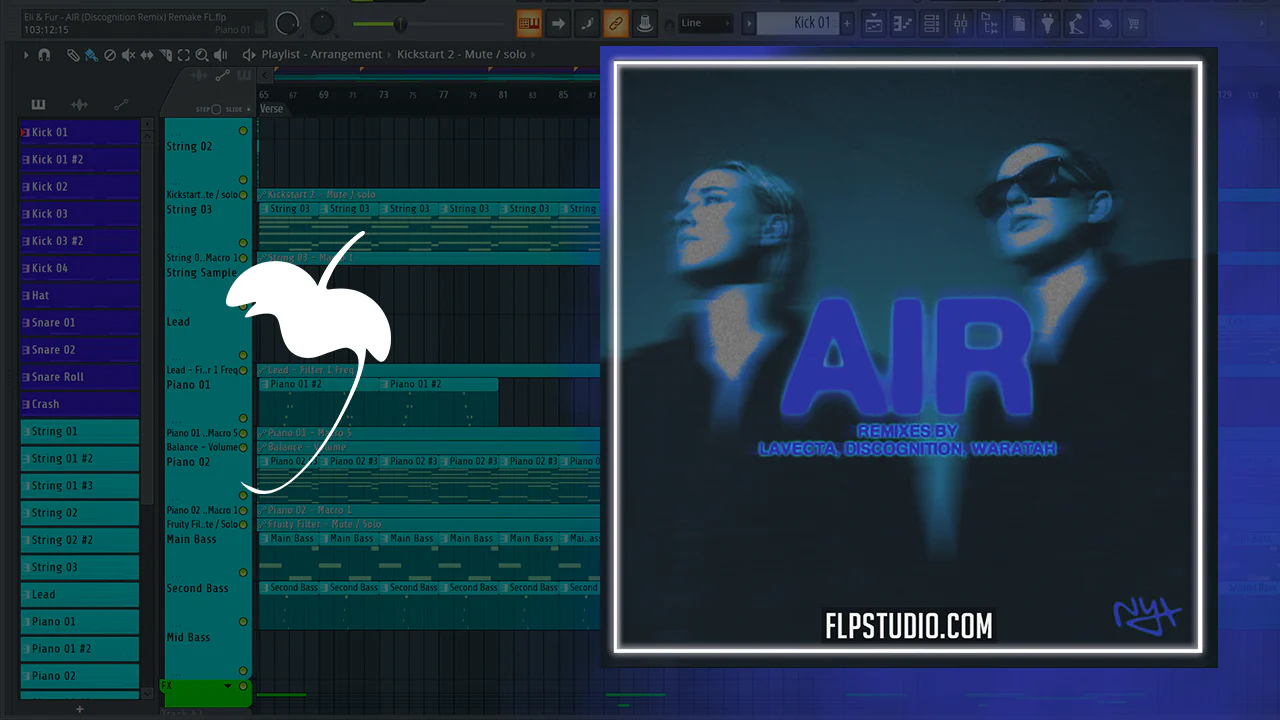The height and width of the screenshot is (720, 1280).
Task: Toggle the FX track mute switch
Action: (x=243, y=686)
